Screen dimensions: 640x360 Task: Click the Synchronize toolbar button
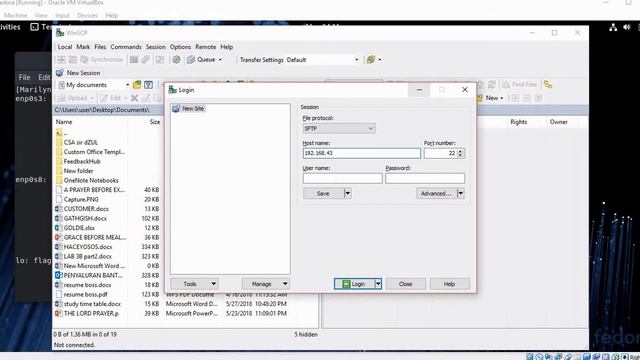102,60
